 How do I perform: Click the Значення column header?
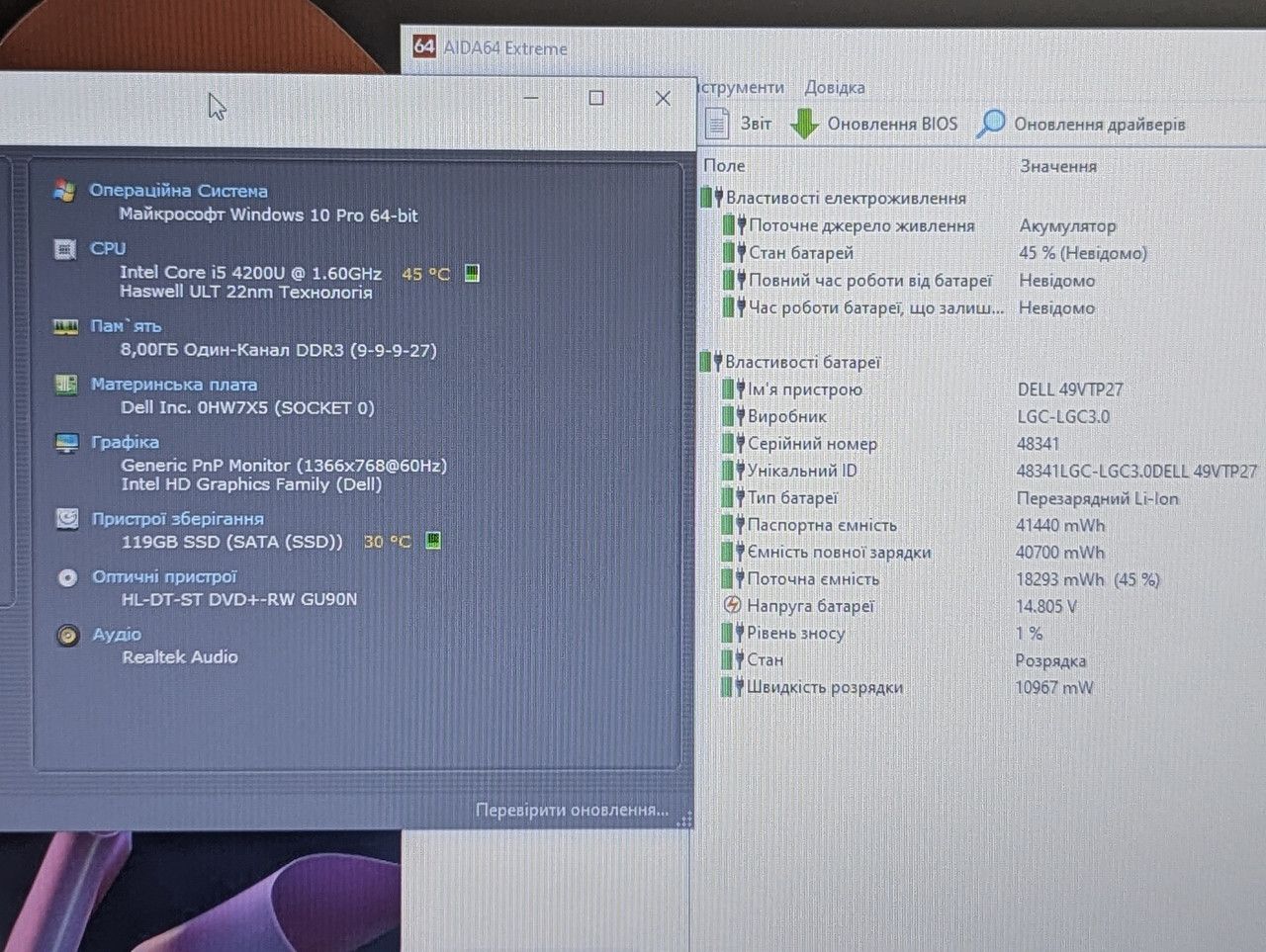point(1058,166)
